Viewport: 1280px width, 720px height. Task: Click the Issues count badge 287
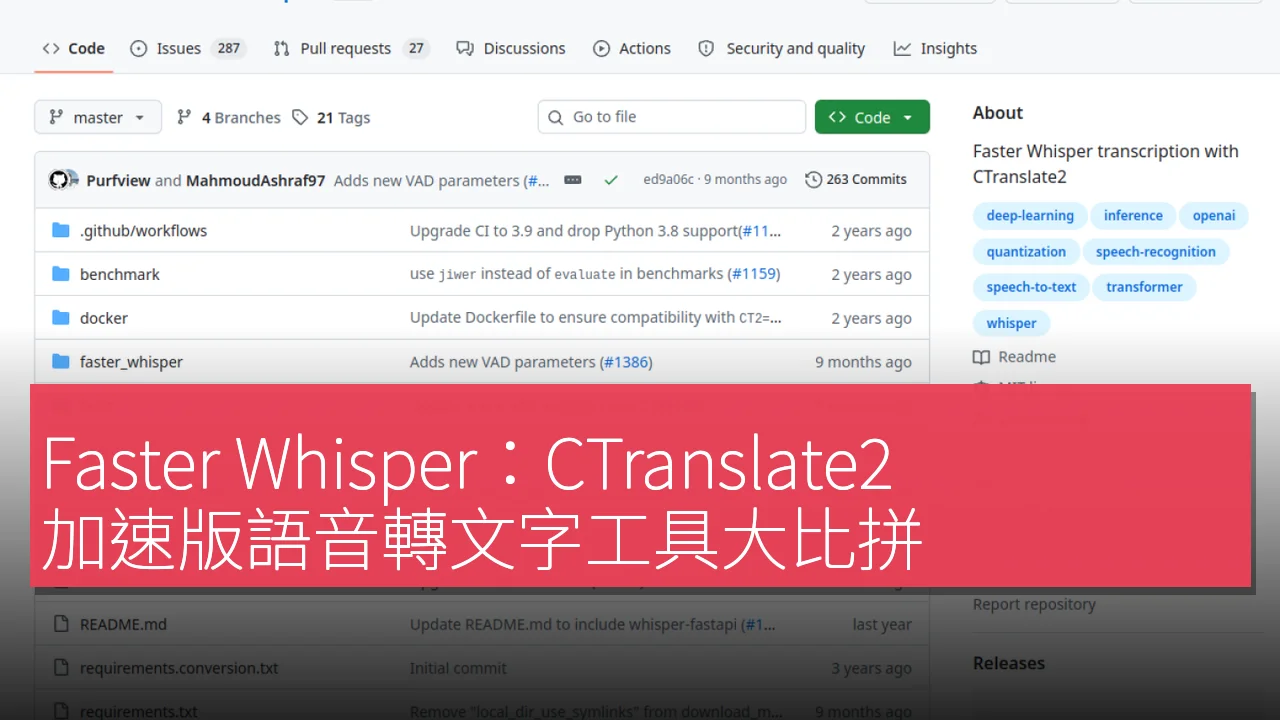pyautogui.click(x=229, y=48)
